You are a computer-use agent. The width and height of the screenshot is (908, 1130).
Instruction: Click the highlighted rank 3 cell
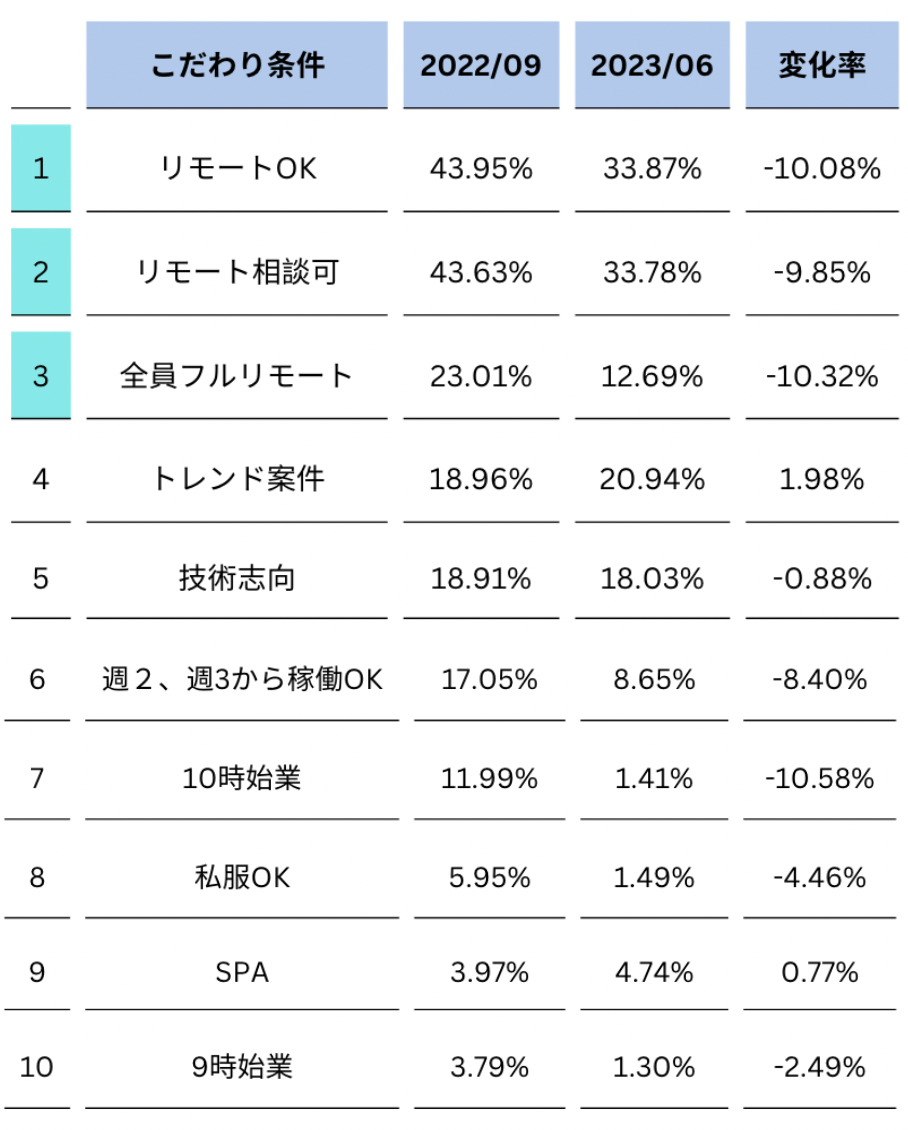point(41,376)
